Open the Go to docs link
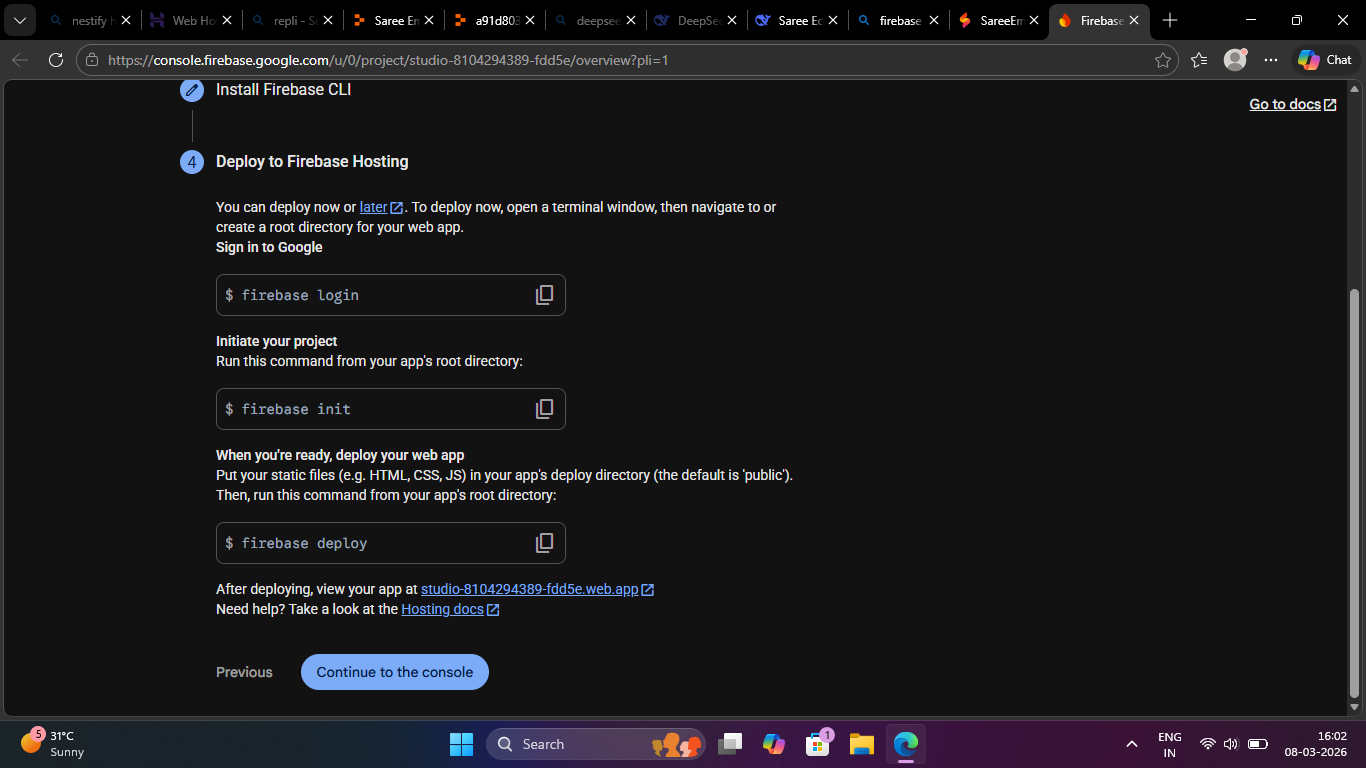 1292,104
